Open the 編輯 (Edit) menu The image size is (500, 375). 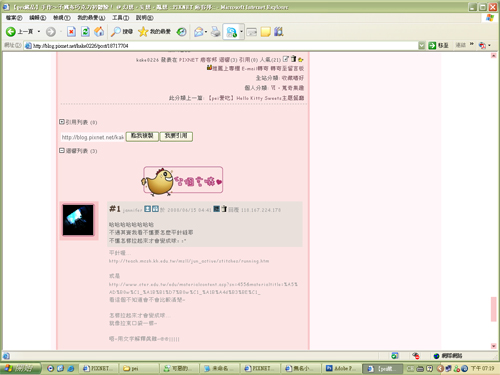37,17
